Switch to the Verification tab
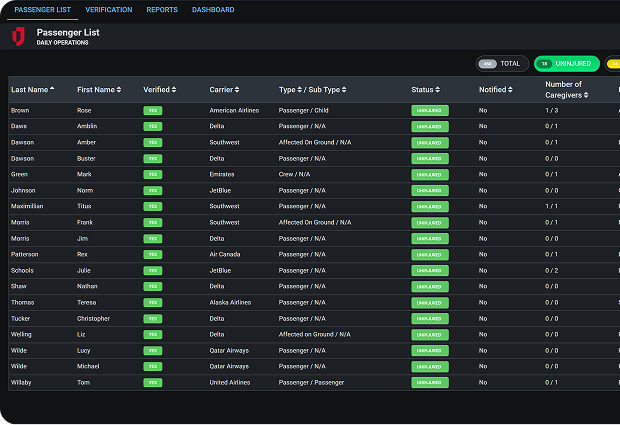 108,10
